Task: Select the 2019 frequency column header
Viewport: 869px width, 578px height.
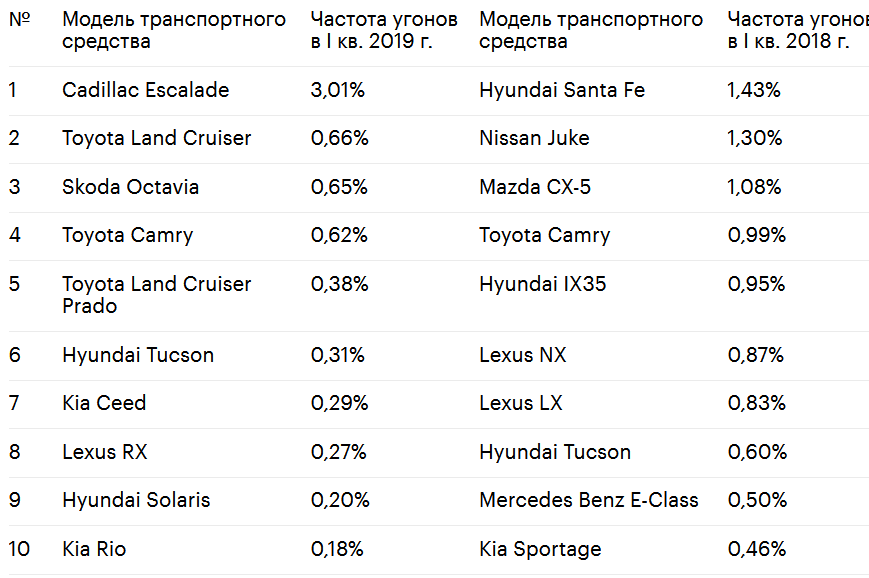Action: click(384, 30)
